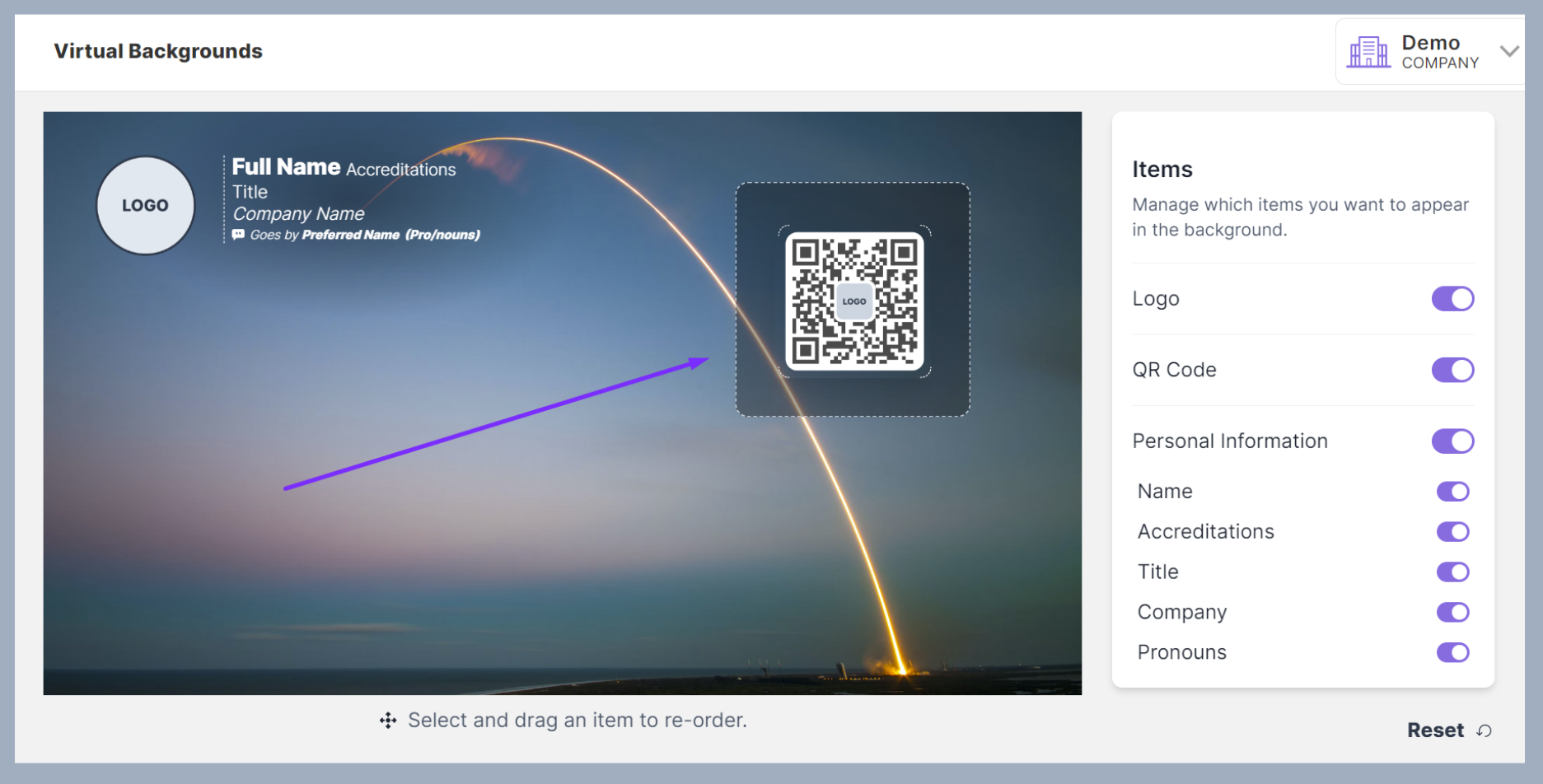Image resolution: width=1543 pixels, height=784 pixels.
Task: Click the Title line in preview
Action: (x=250, y=192)
